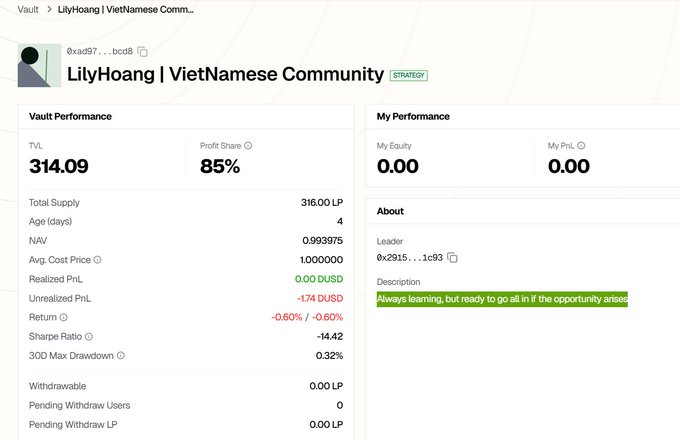
Task: Click the My PnL value 0.00
Action: [x=569, y=166]
